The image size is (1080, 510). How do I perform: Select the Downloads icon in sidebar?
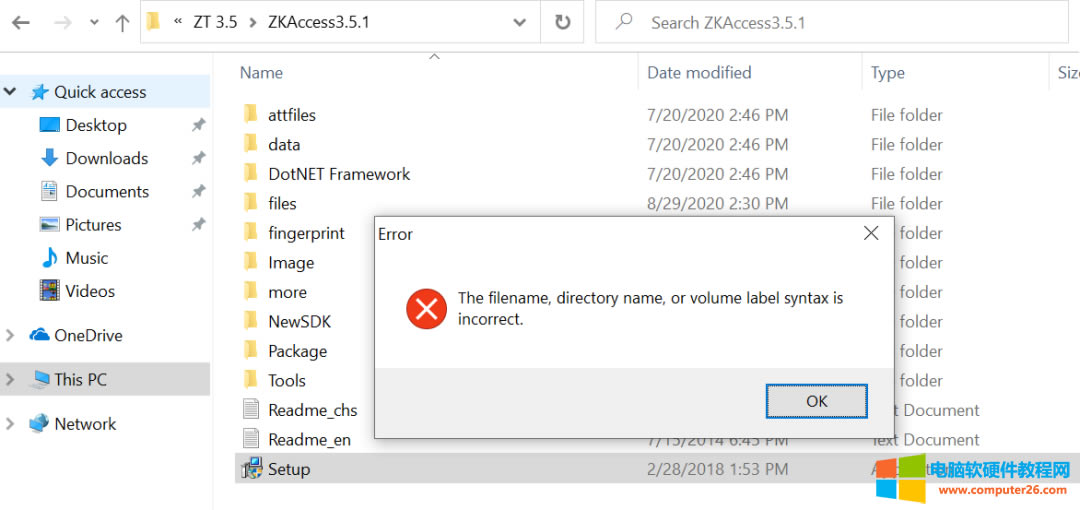point(50,158)
